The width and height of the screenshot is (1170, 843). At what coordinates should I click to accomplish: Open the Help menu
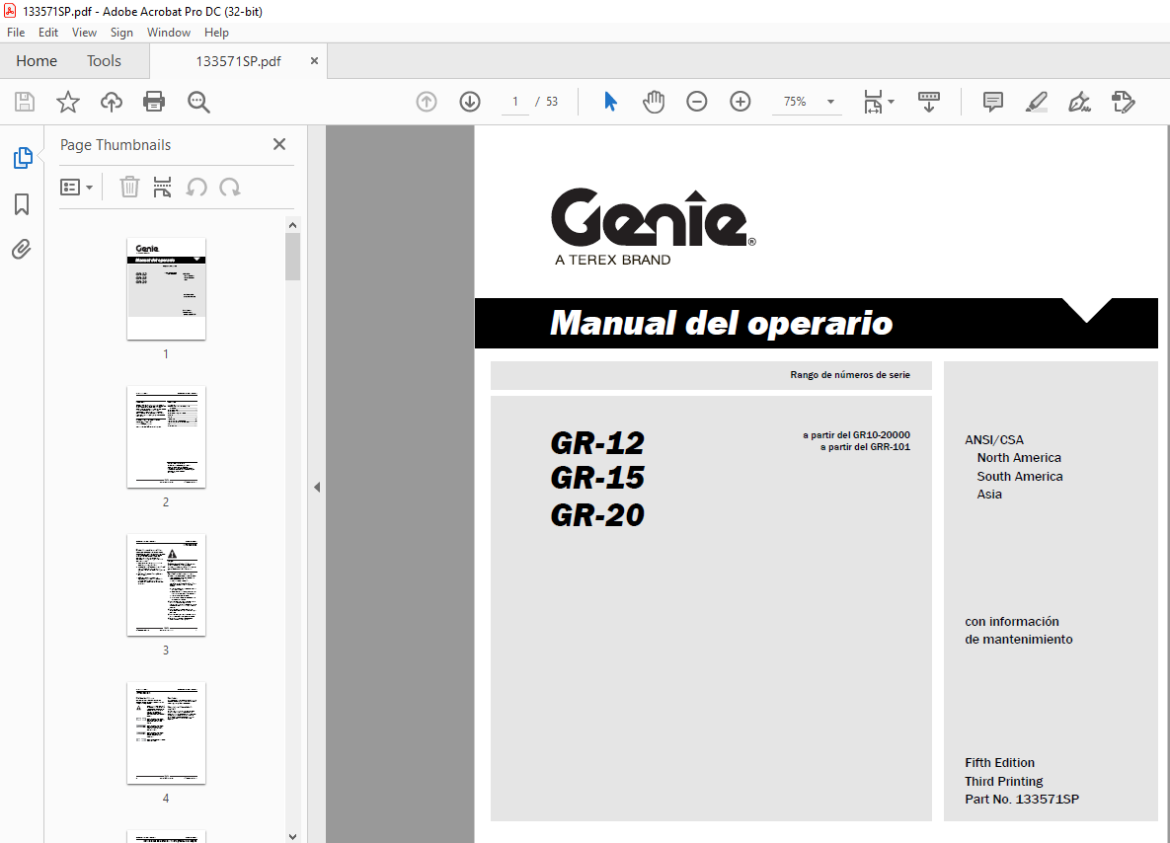click(x=216, y=32)
